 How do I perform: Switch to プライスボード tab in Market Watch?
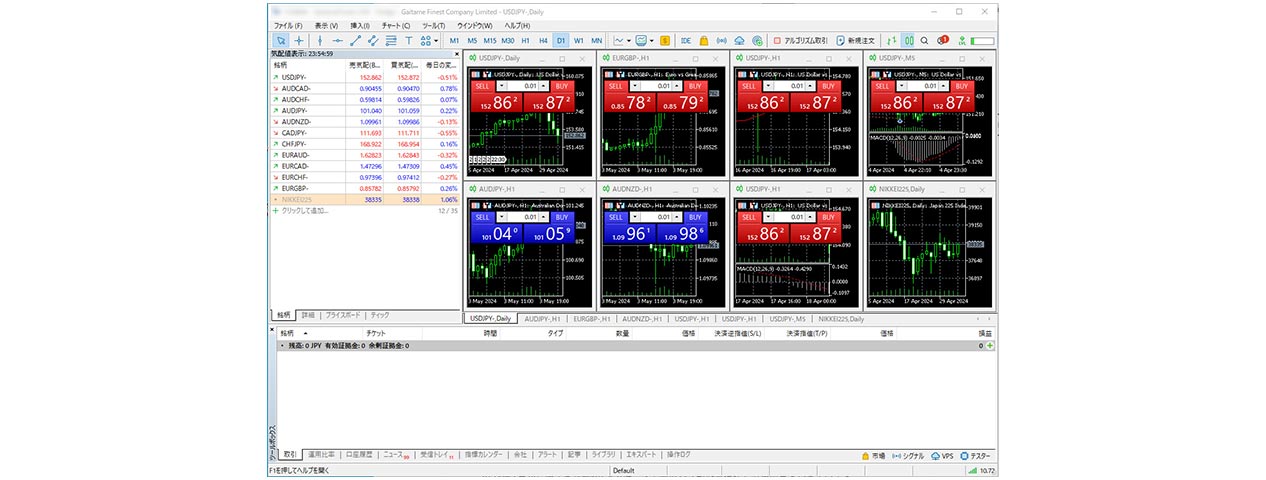(343, 315)
